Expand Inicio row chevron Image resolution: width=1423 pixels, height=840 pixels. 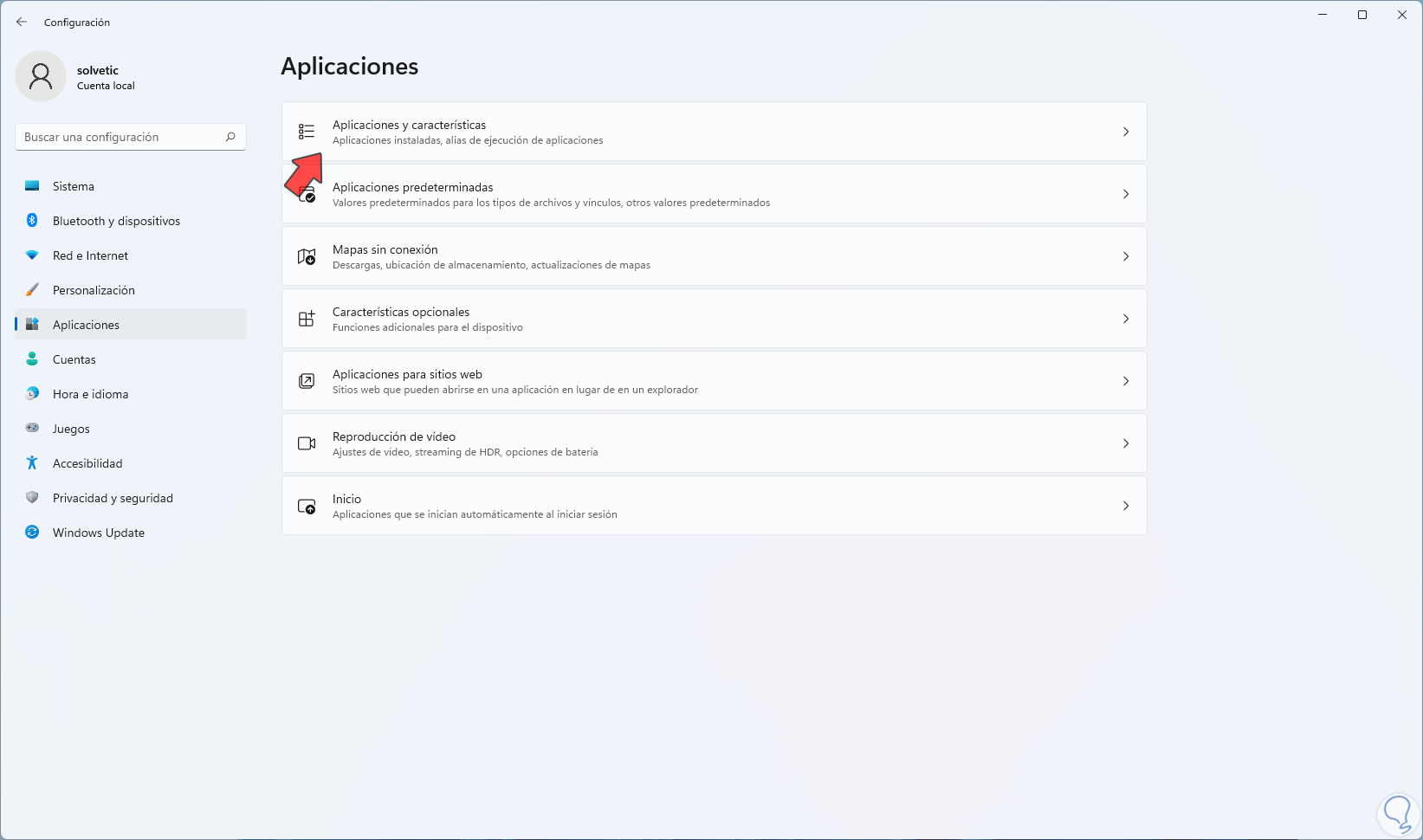pos(1126,506)
